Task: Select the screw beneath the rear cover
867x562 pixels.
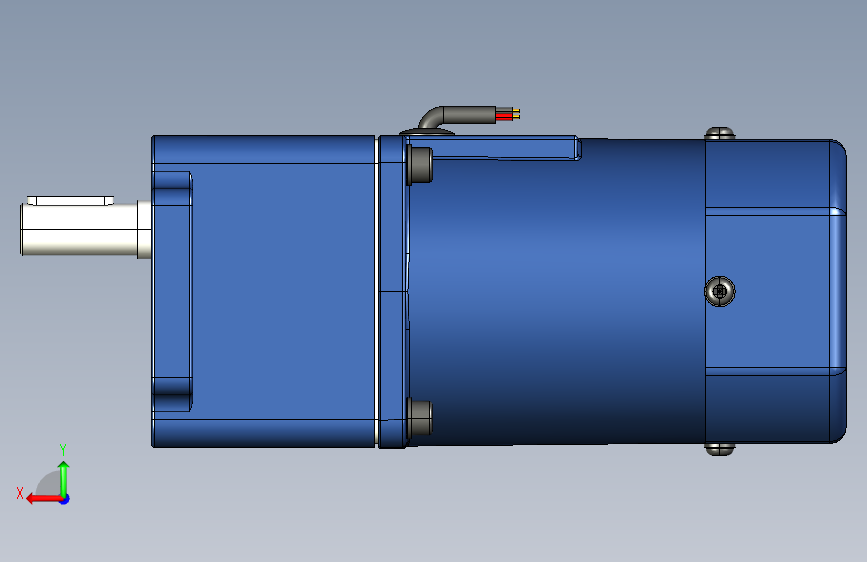Action: click(x=719, y=449)
